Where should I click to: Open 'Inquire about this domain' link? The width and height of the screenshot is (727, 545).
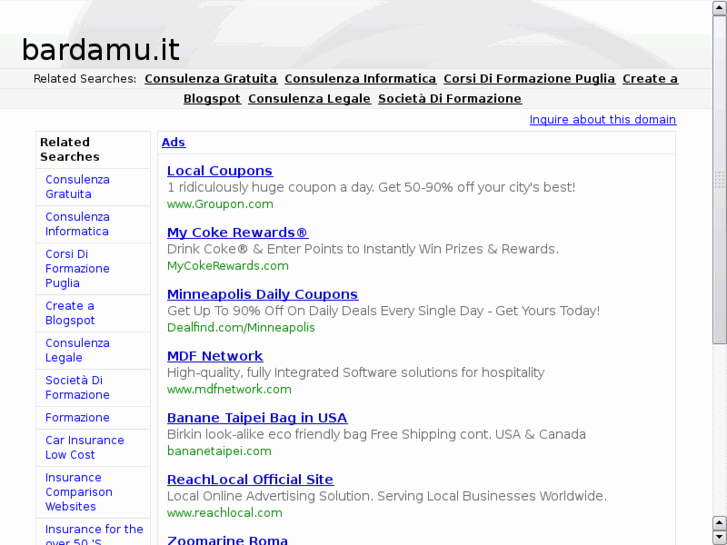[603, 120]
